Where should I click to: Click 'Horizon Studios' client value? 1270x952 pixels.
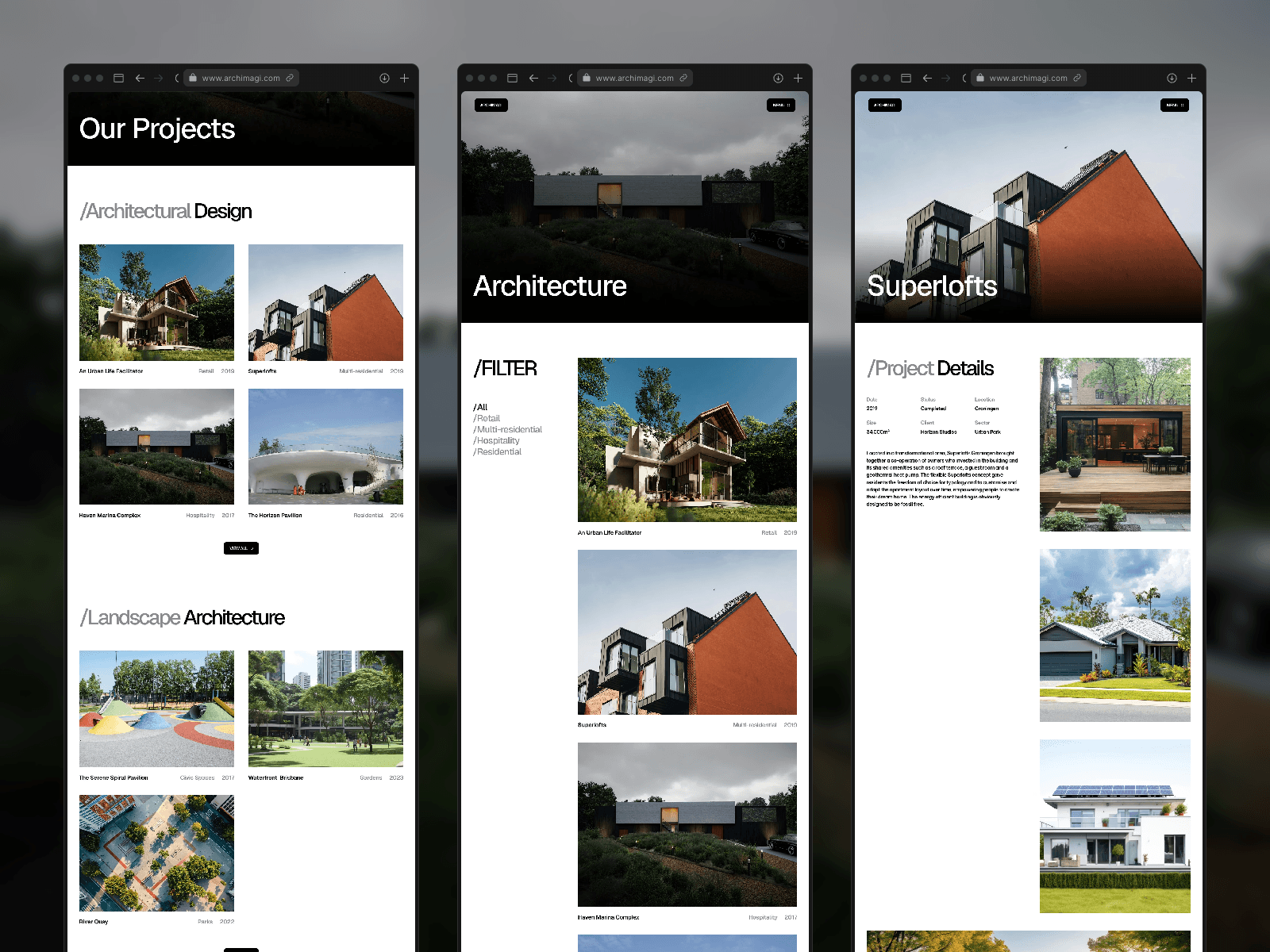click(938, 432)
